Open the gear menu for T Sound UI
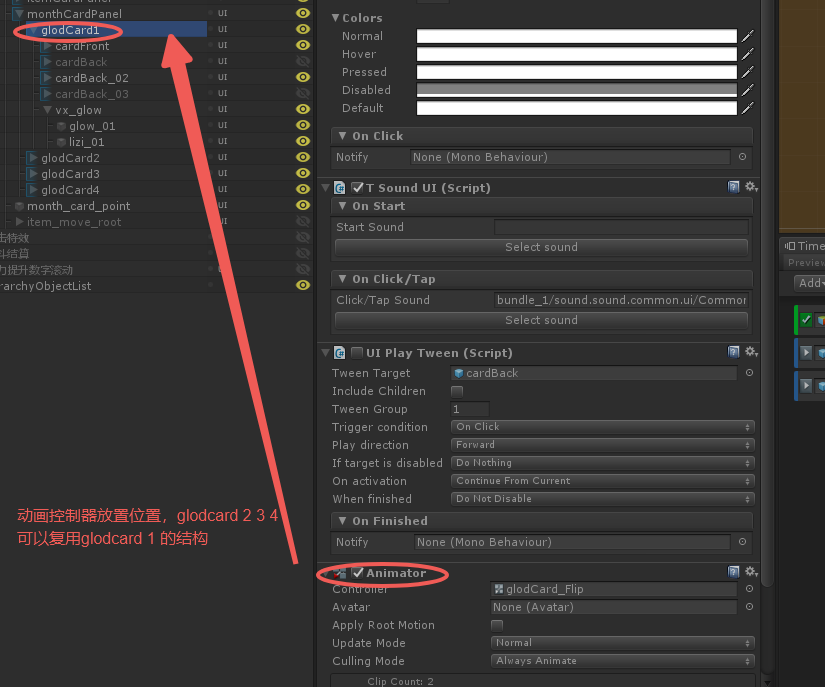Image resolution: width=825 pixels, height=687 pixels. pos(751,187)
